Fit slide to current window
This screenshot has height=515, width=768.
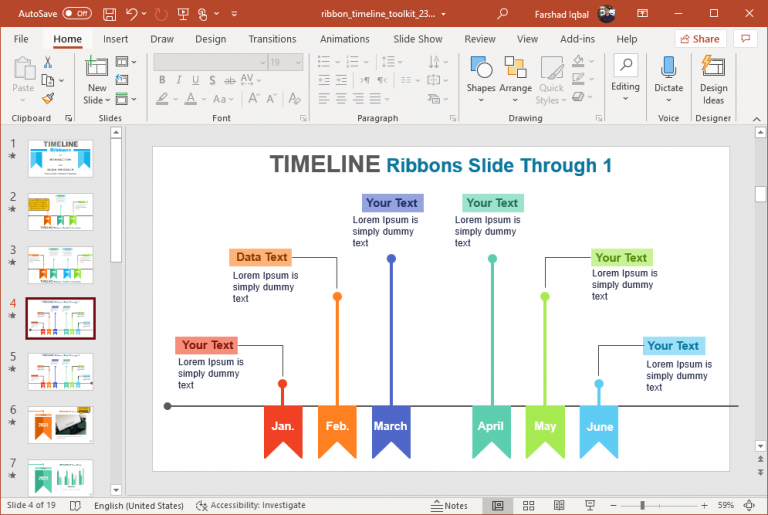749,505
